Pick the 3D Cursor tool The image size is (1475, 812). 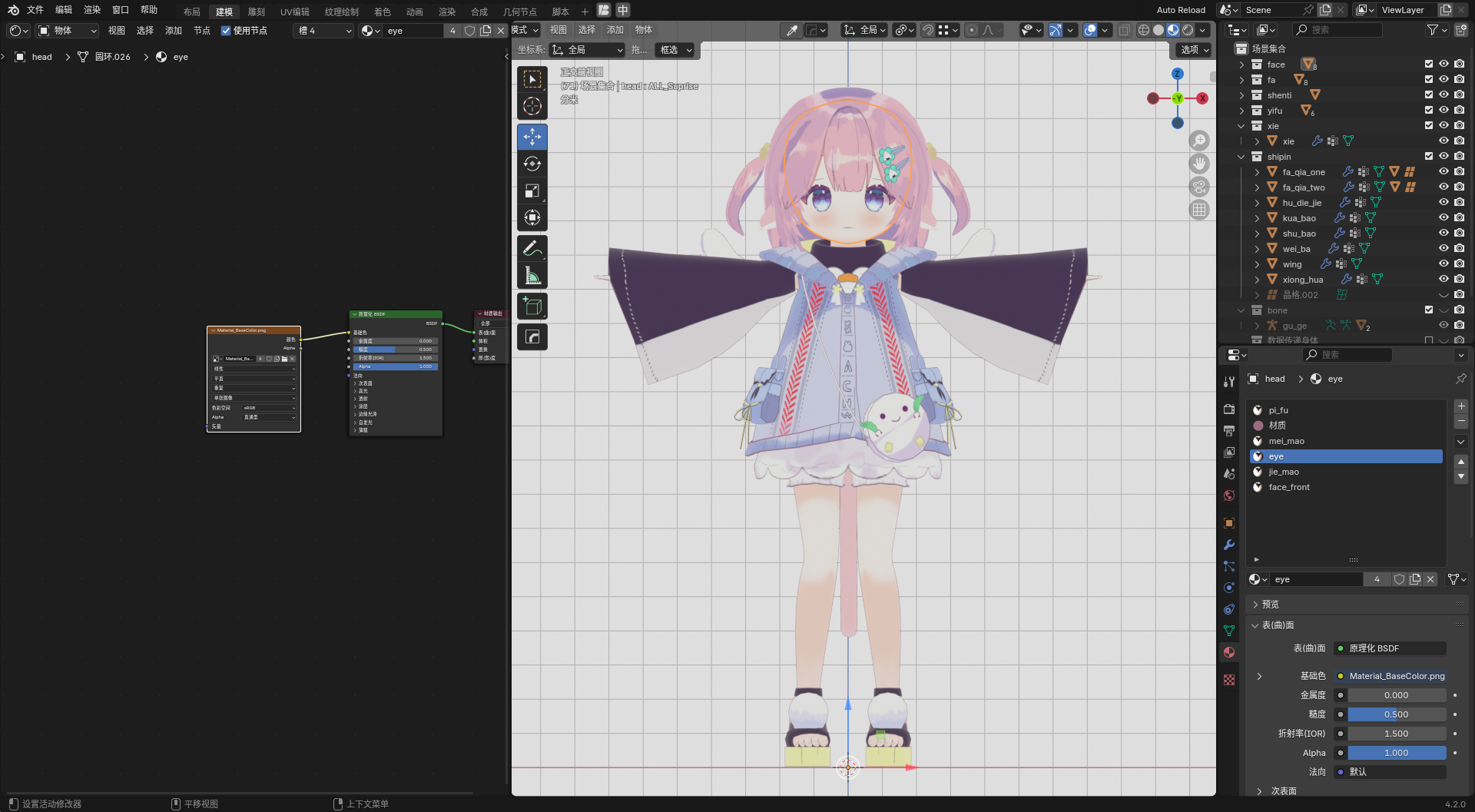coord(532,106)
